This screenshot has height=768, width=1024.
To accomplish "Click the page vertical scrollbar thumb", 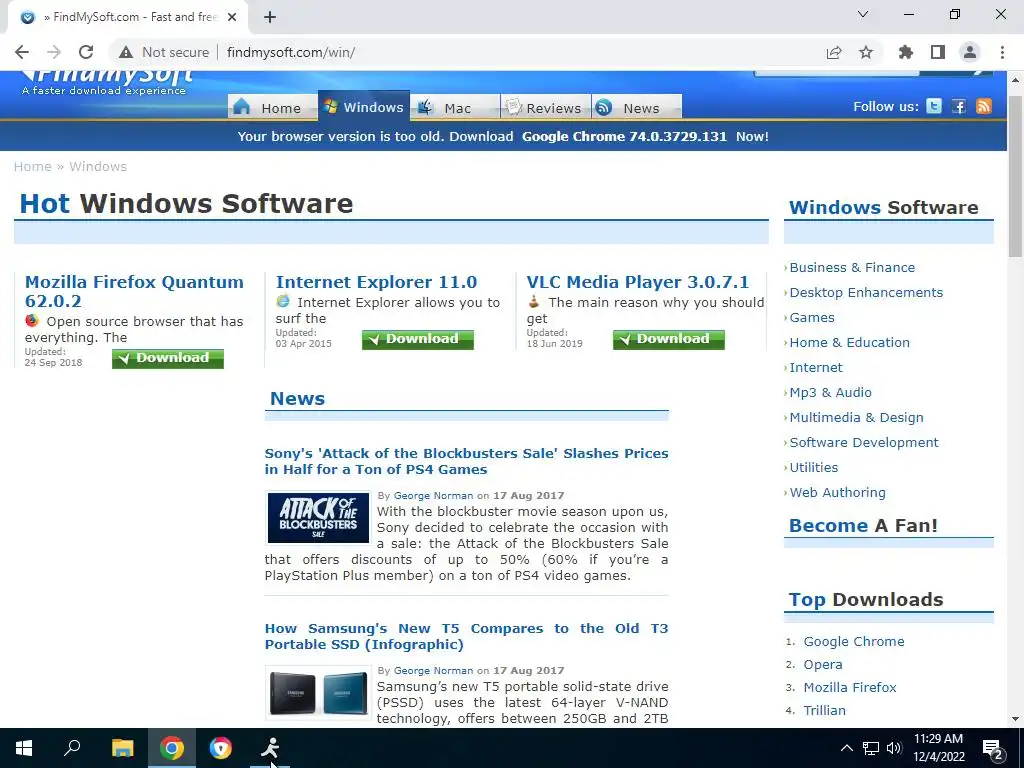I will [1015, 176].
